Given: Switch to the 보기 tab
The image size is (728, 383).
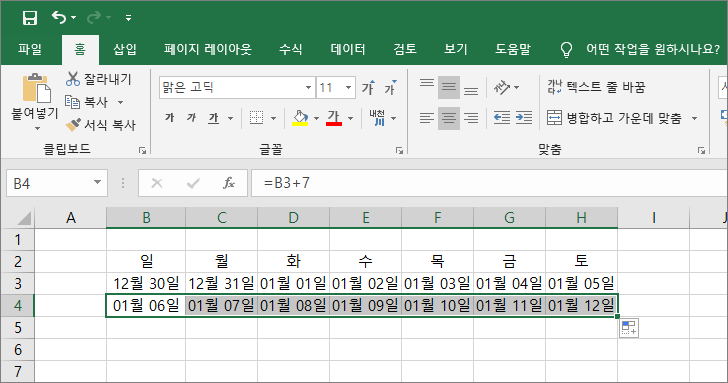Looking at the screenshot, I should [x=455, y=49].
